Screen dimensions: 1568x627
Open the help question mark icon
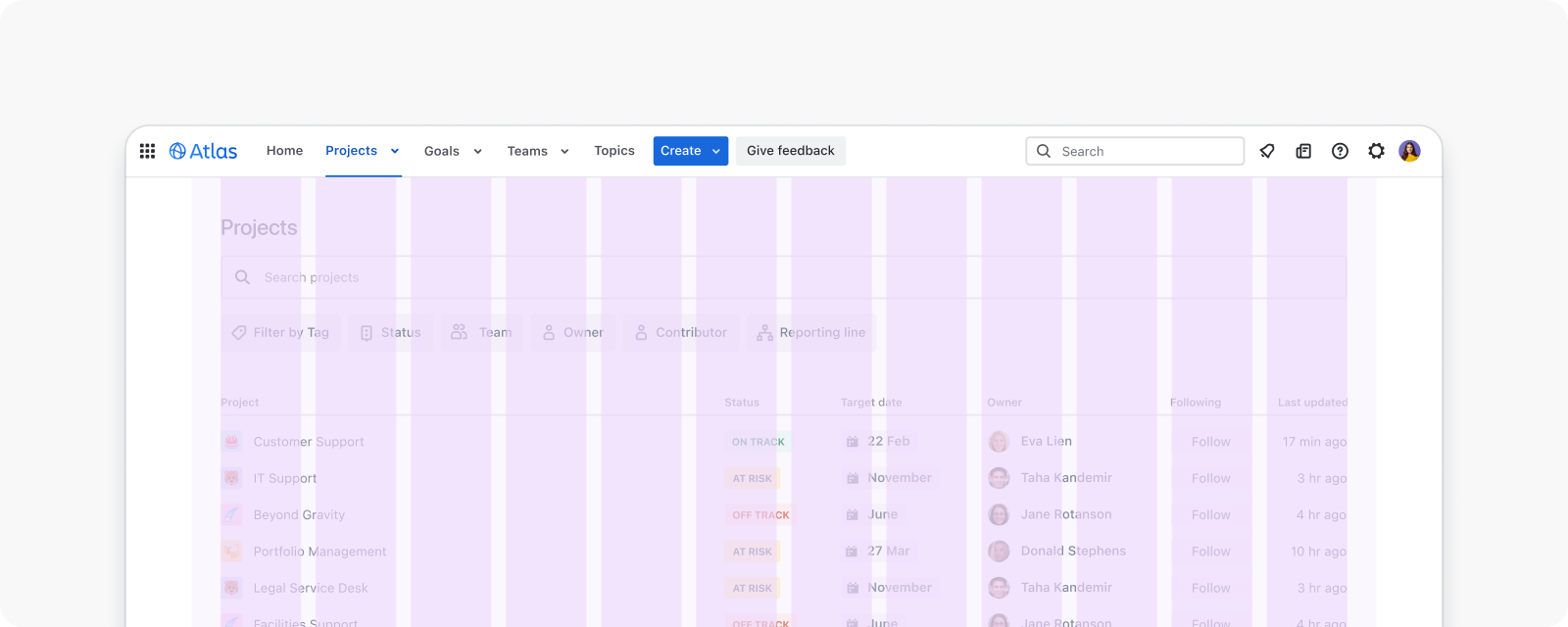coord(1340,151)
